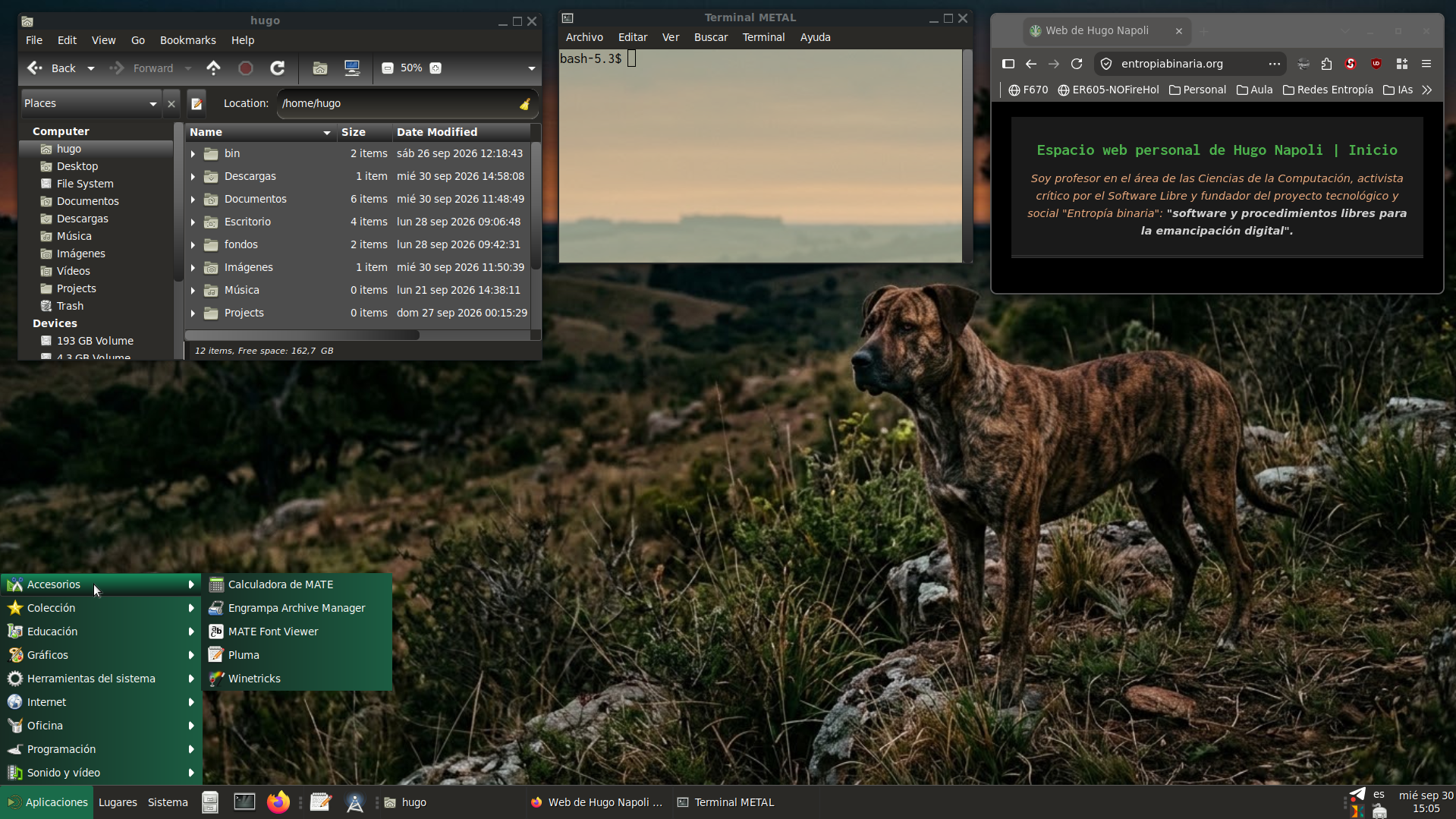
Task: Open the Computer toolbar icon
Action: [352, 68]
